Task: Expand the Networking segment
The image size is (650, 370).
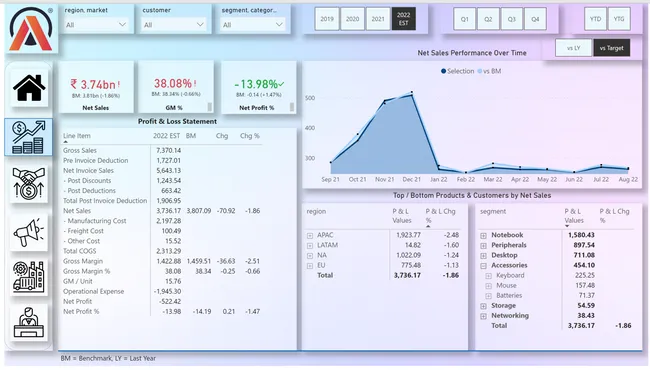Action: 483,316
